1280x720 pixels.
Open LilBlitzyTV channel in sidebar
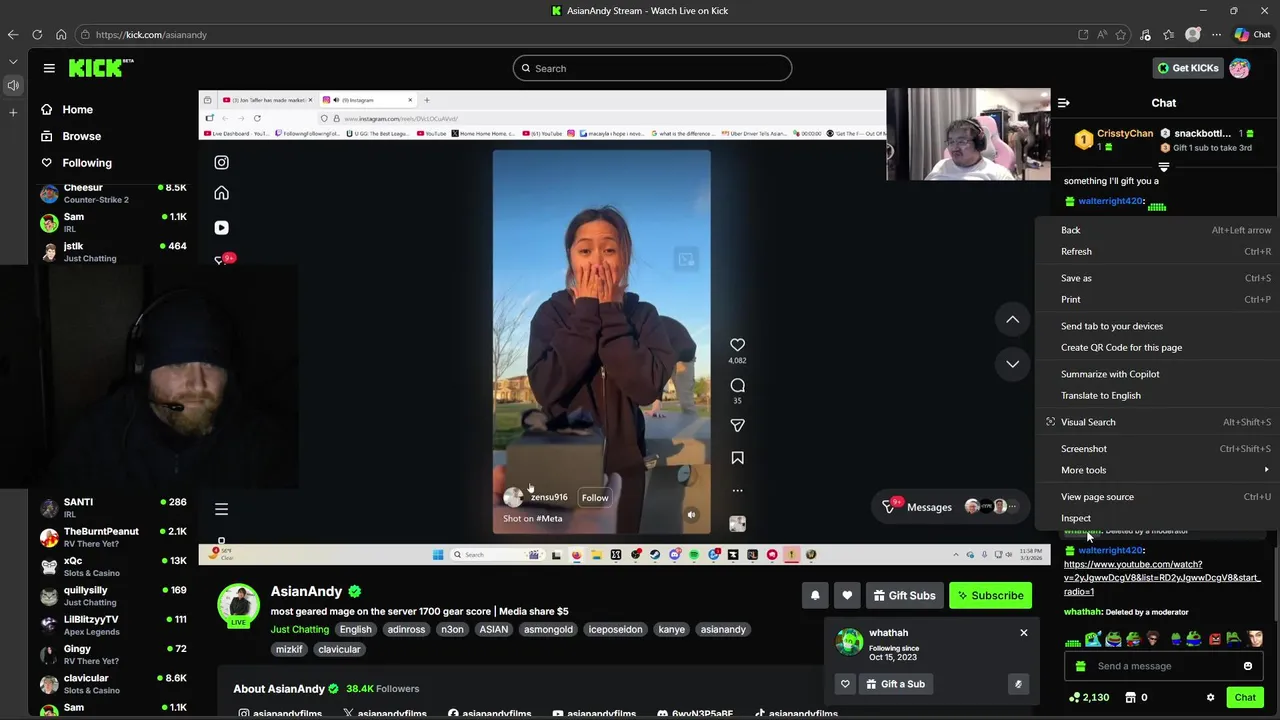tap(113, 625)
